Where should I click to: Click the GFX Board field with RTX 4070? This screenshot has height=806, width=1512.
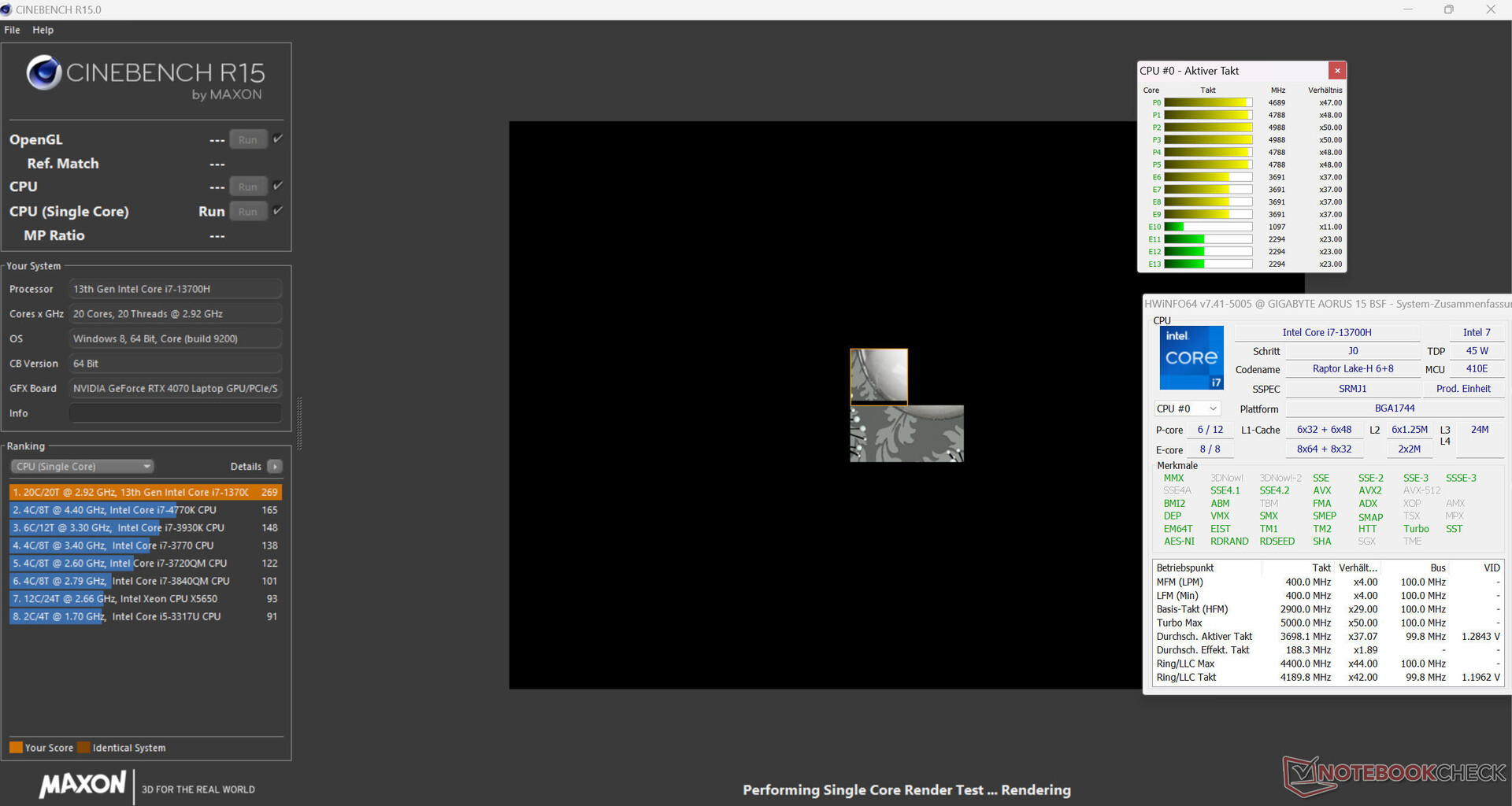coord(176,388)
